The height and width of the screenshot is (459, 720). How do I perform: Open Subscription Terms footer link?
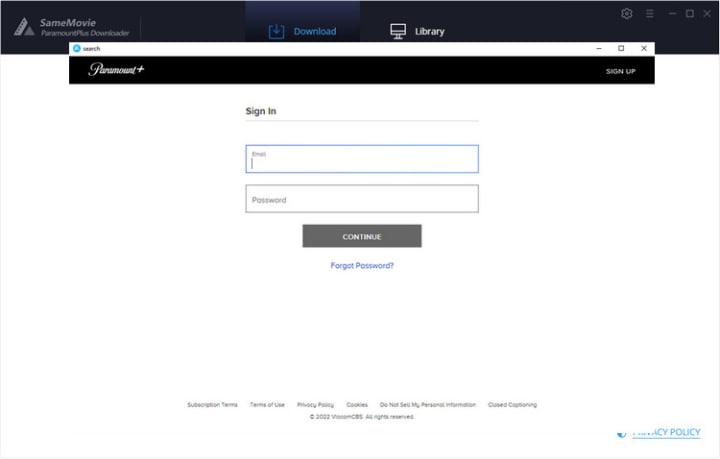click(212, 405)
